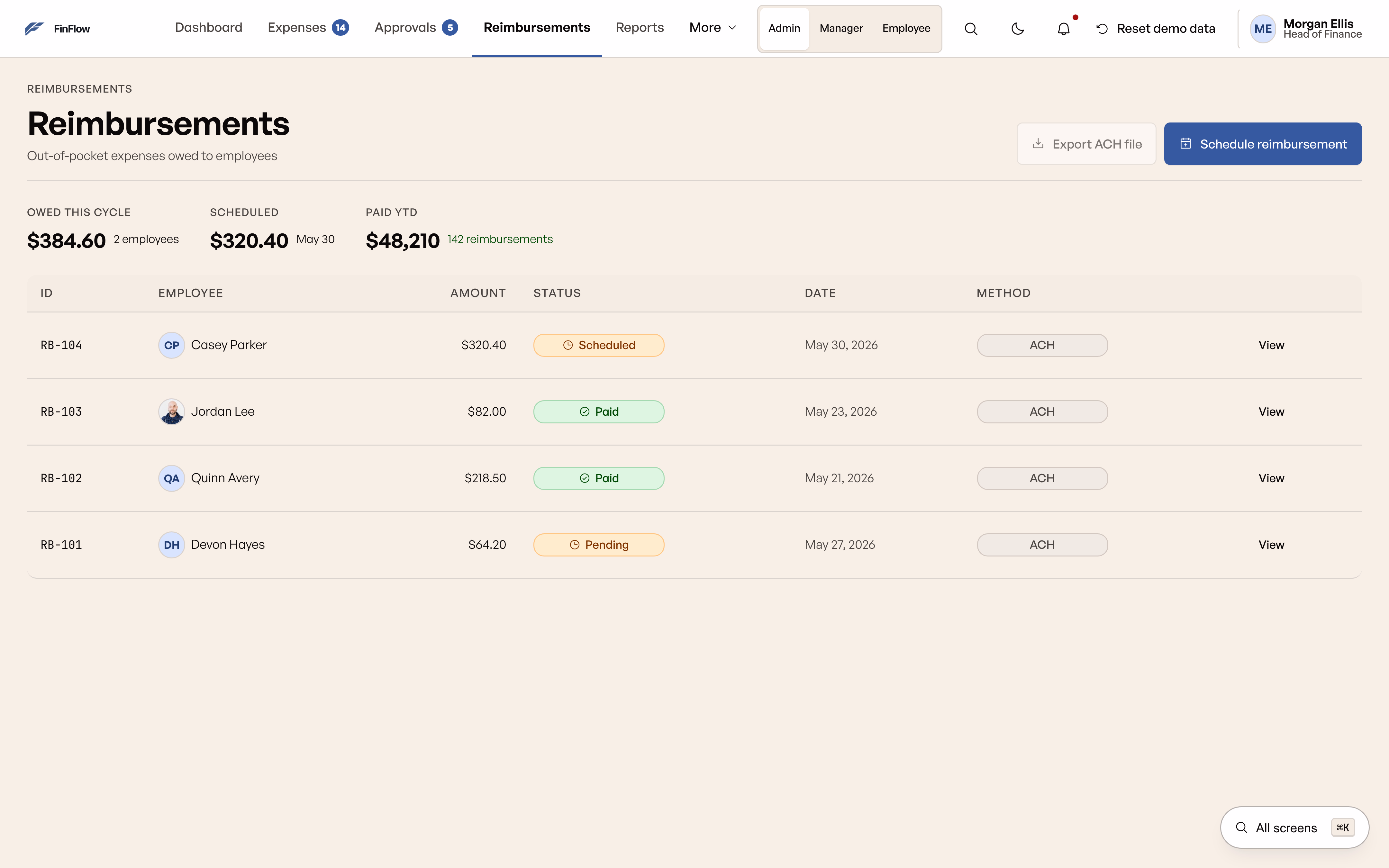This screenshot has width=1389, height=868.
Task: Click Morgan Ellis ME avatar
Action: pos(1263,29)
